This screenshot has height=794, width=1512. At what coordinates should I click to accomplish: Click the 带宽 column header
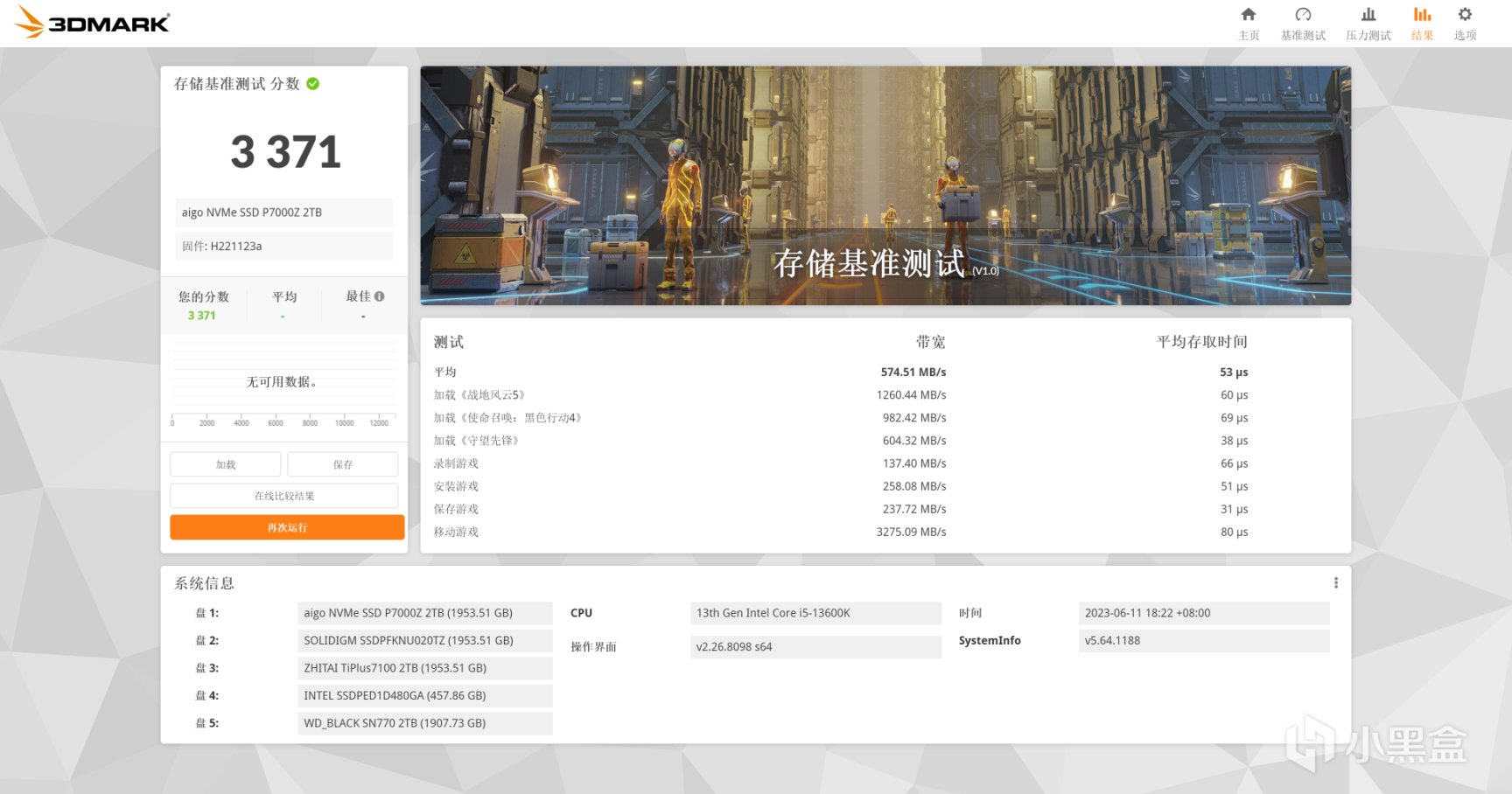point(930,342)
